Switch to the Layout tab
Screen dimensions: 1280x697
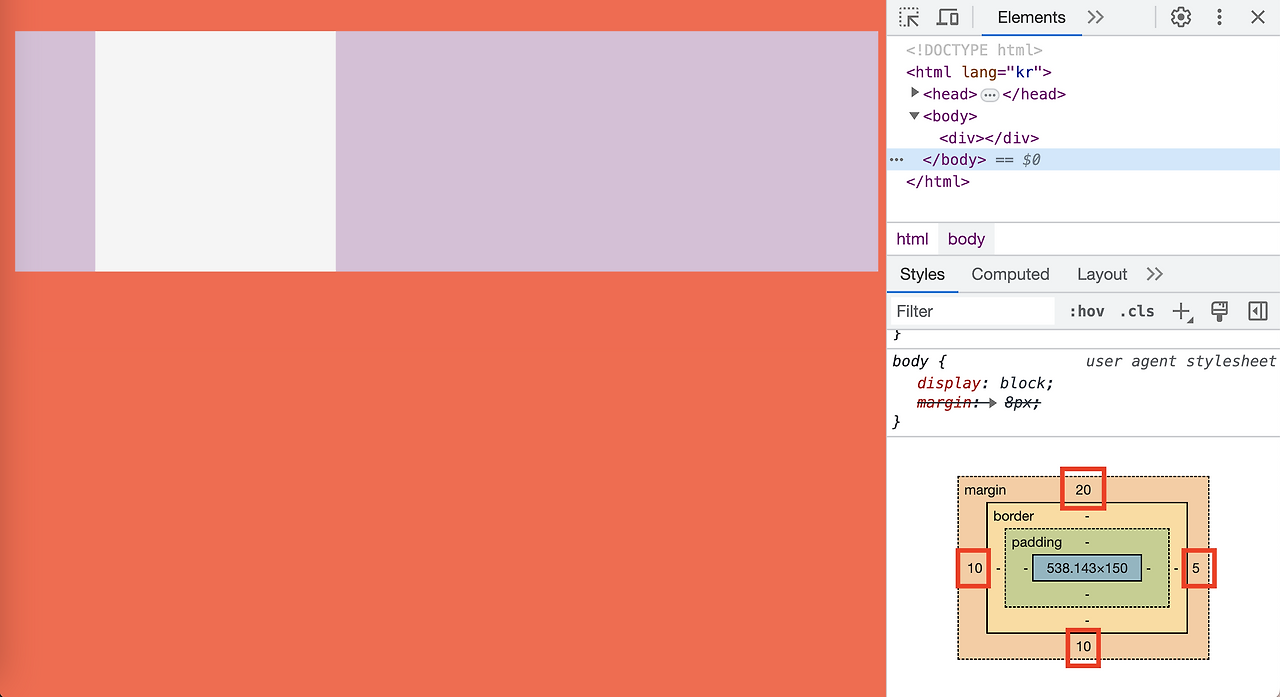(x=1102, y=274)
